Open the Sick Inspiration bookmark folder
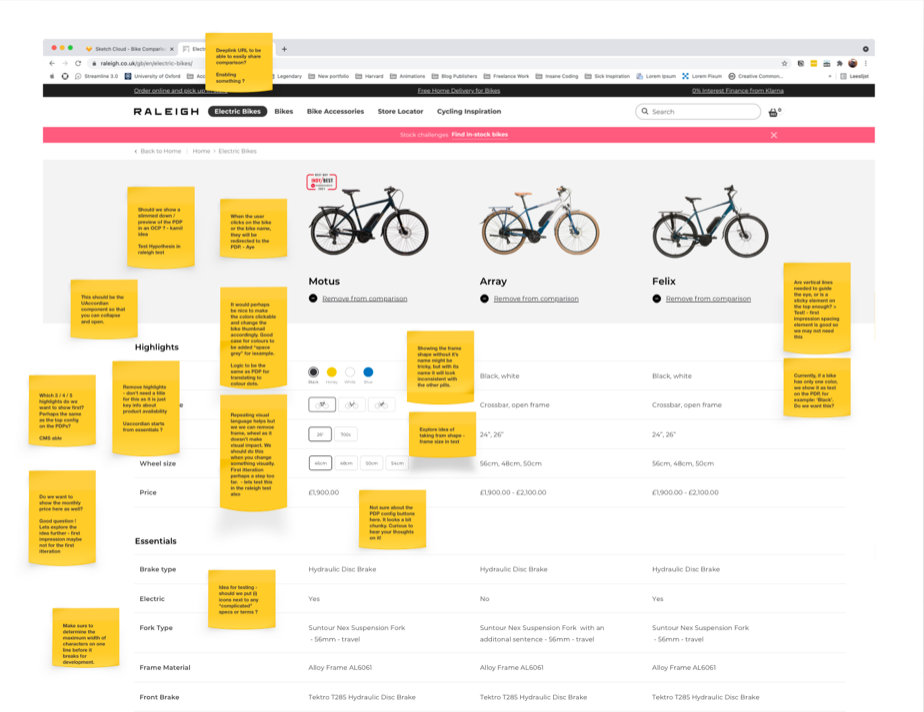Viewport: 924px width, 712px height. (607, 76)
